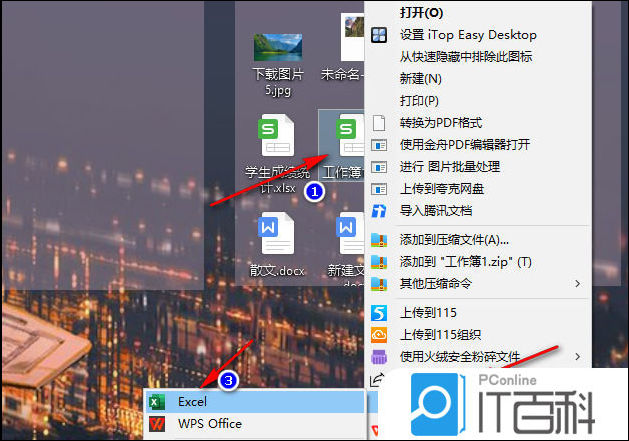
Task: Click the 腾讯文档 import icon
Action: [379, 211]
